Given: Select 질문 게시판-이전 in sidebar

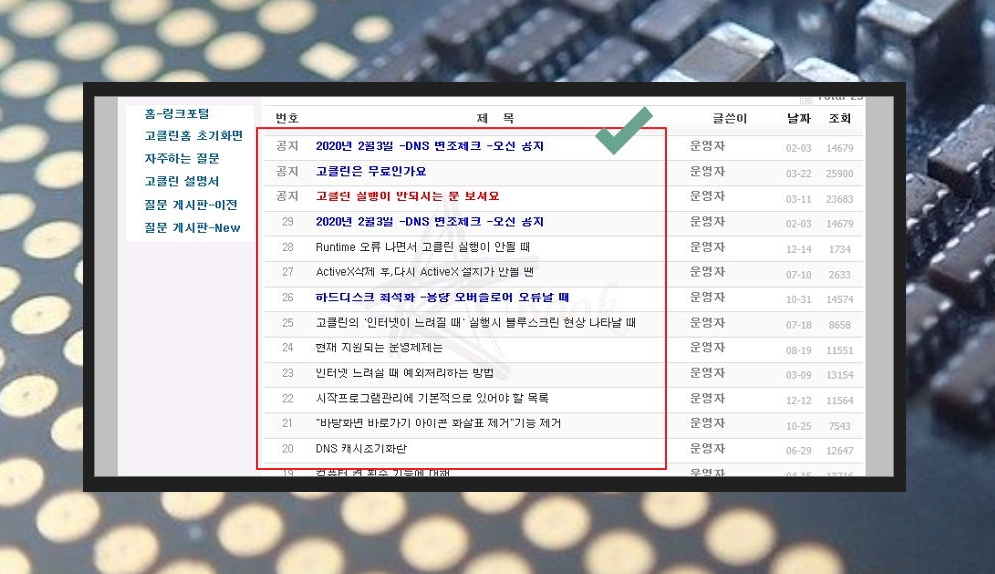Looking at the screenshot, I should (190, 205).
